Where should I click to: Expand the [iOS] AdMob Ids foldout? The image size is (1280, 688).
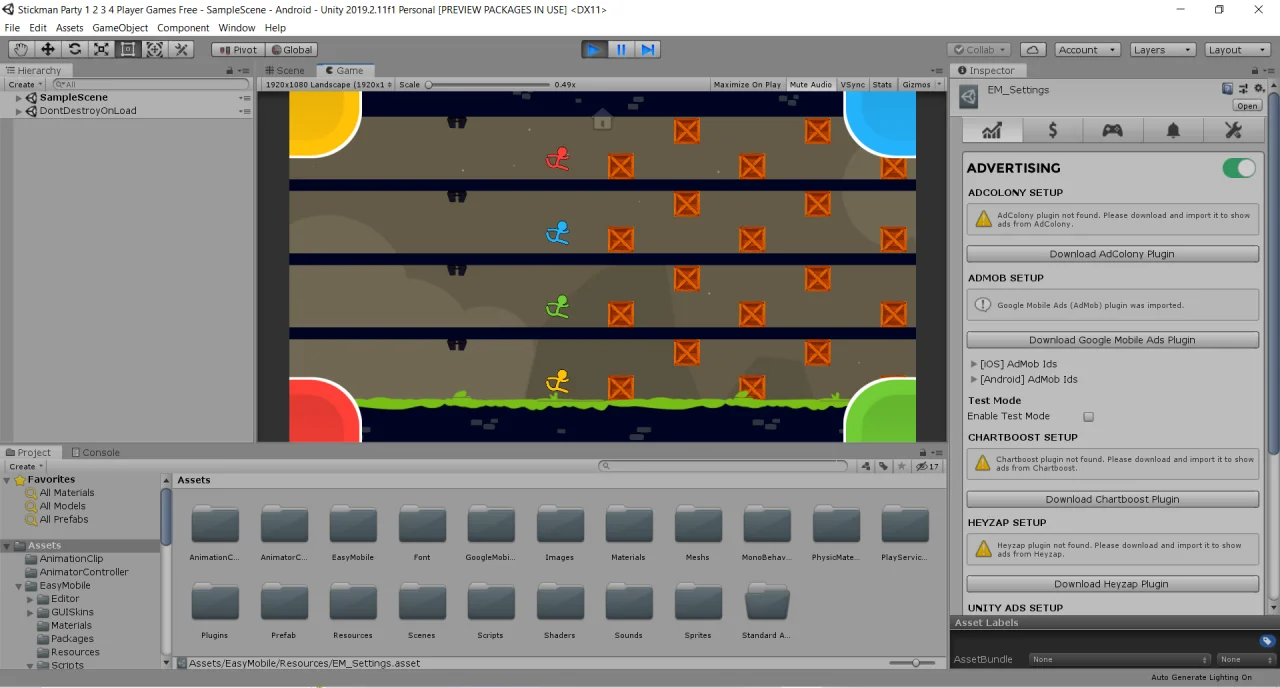click(x=974, y=364)
